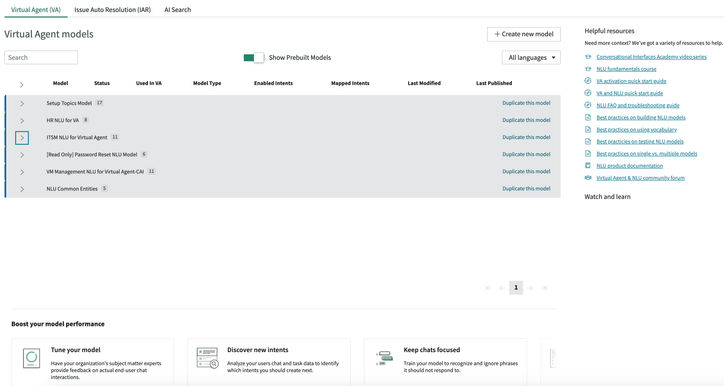Click the Model column header
The image size is (724, 386).
60,83
